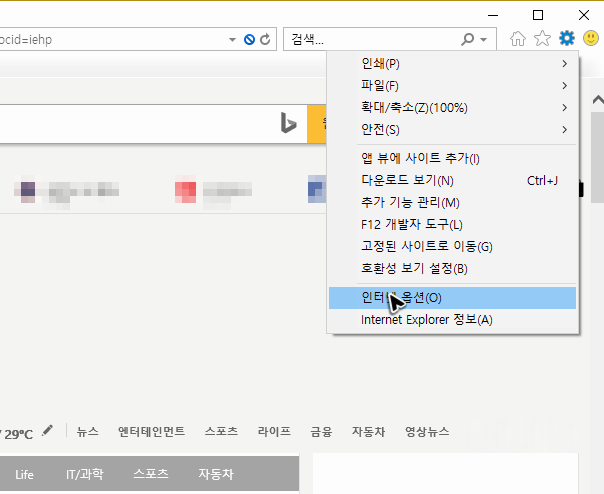The width and height of the screenshot is (604, 494).
Task: Refresh the page with reload icon
Action: (265, 39)
